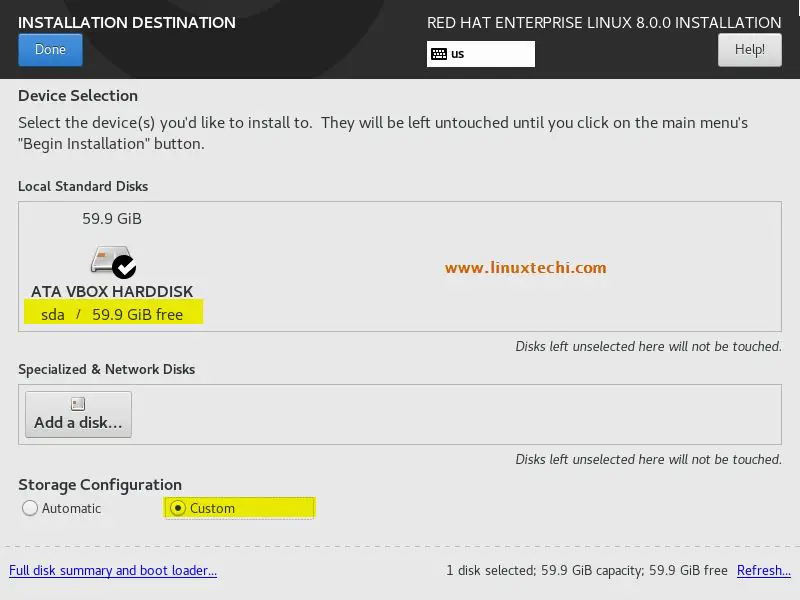Click the Add a disk... button
Image resolution: width=800 pixels, height=600 pixels.
tap(78, 414)
